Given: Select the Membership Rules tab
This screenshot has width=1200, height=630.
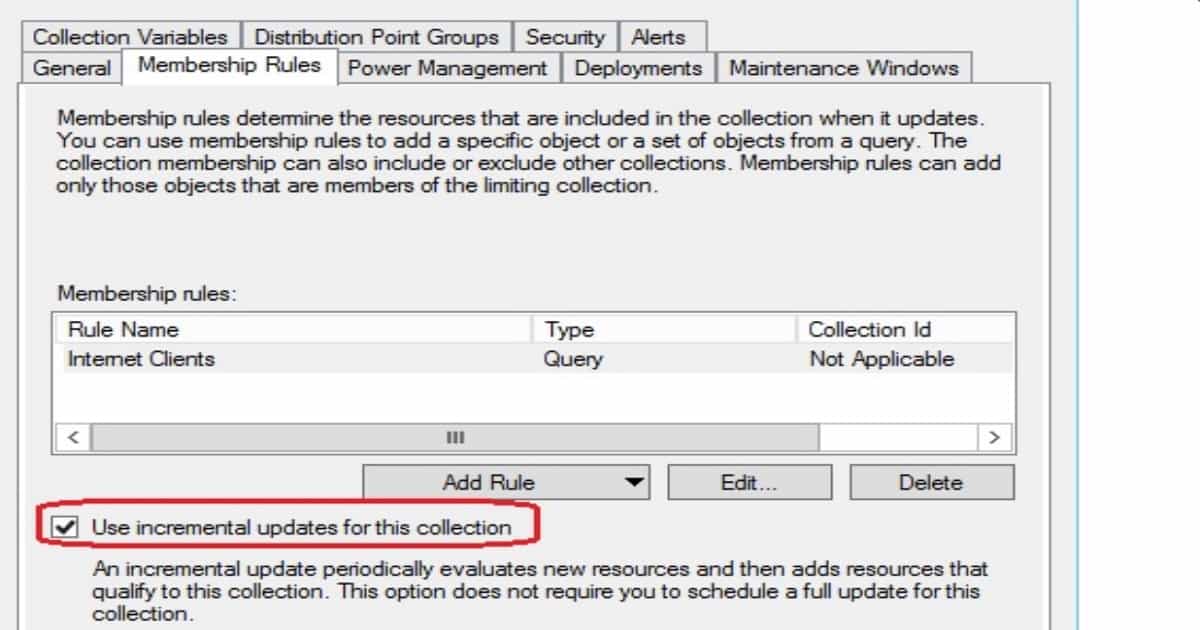Looking at the screenshot, I should click(229, 66).
